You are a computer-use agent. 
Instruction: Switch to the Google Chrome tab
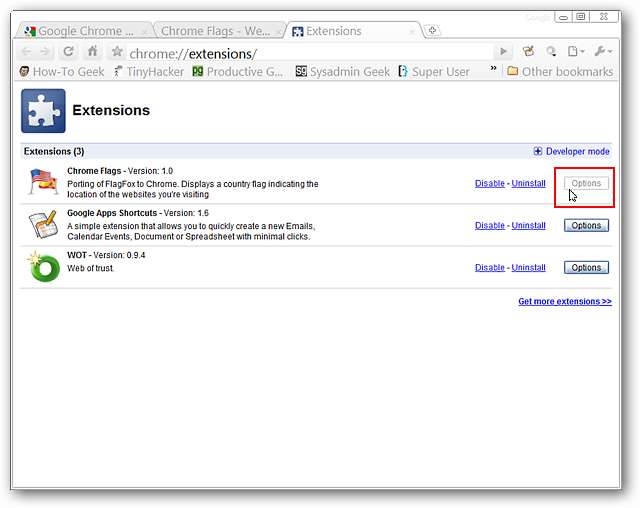(83, 31)
